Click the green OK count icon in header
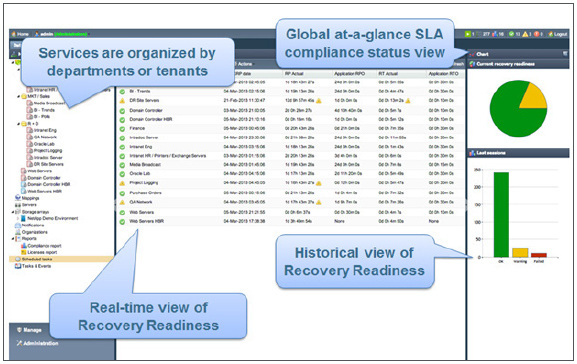The image size is (577, 364). click(511, 34)
